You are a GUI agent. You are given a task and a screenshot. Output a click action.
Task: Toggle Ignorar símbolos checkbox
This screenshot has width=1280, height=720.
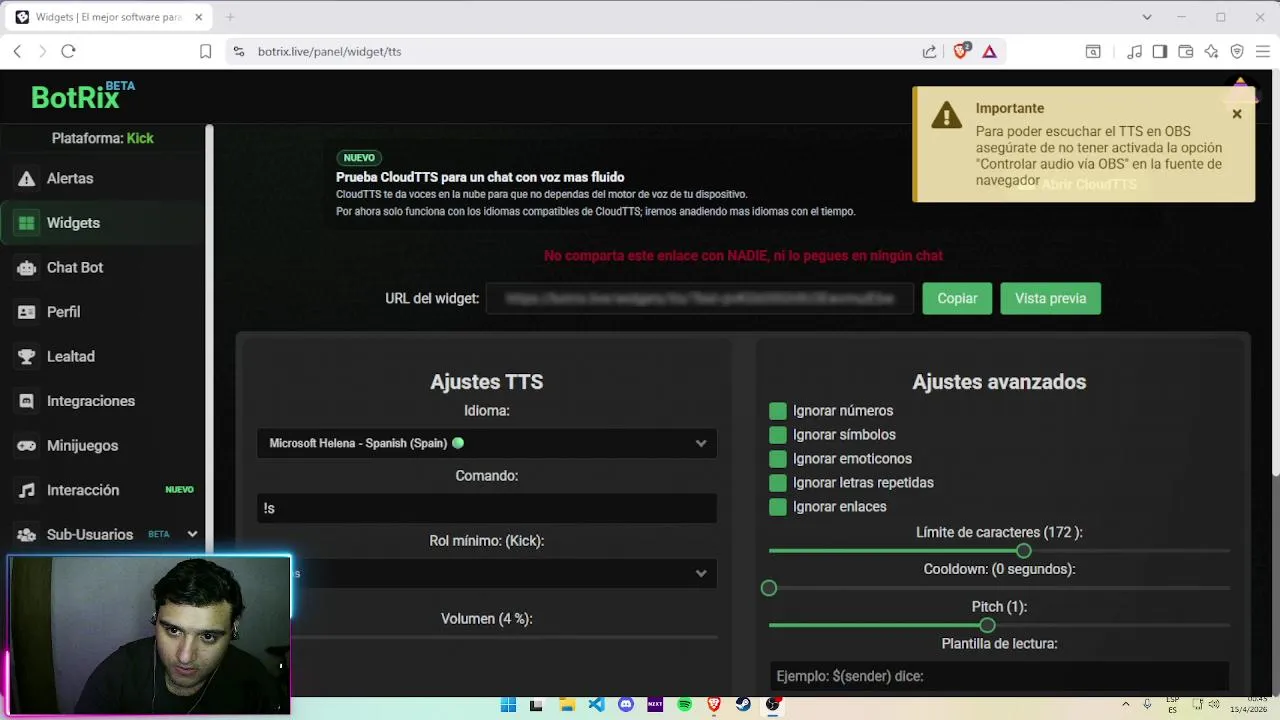point(778,435)
